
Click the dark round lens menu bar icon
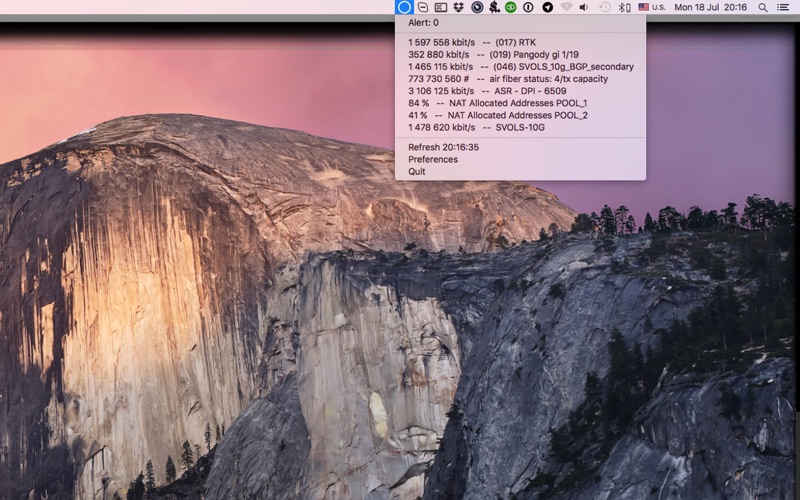[x=477, y=7]
